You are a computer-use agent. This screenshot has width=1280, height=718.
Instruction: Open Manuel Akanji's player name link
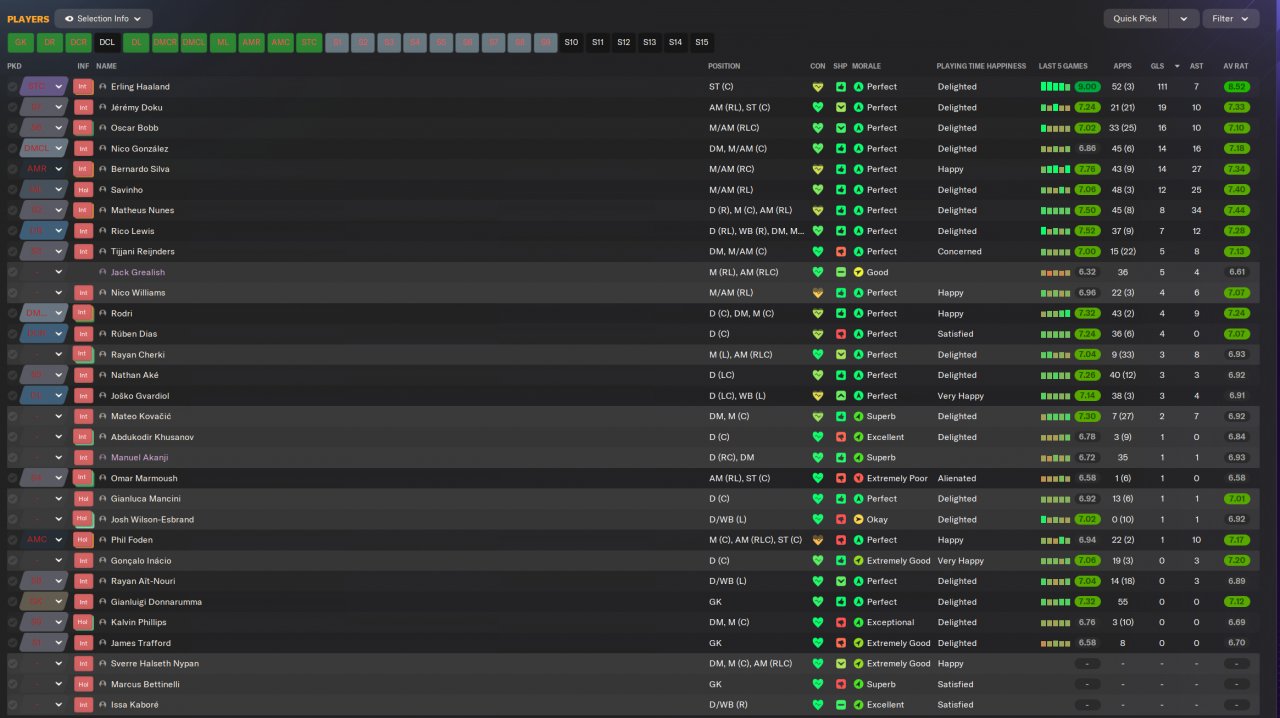click(x=139, y=458)
